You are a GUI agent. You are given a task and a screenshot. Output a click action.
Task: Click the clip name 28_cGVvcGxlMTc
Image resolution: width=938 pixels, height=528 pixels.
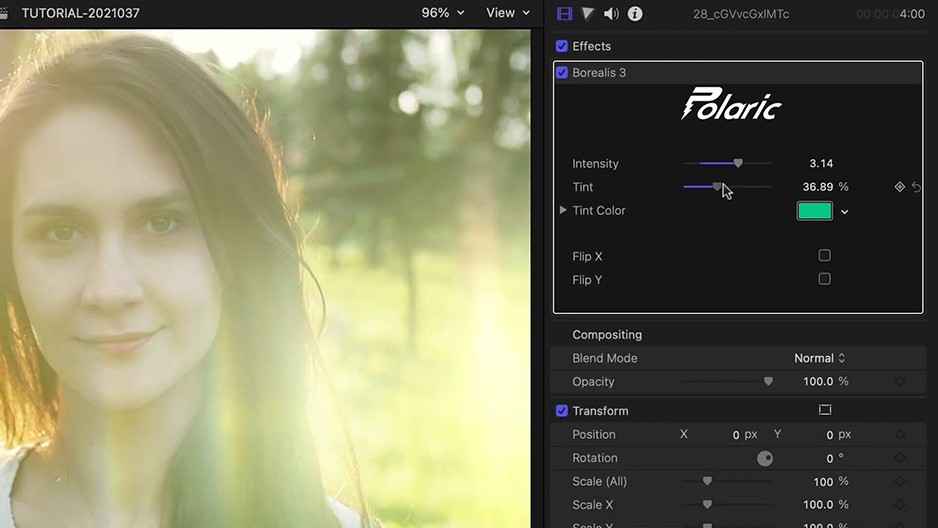[741, 14]
